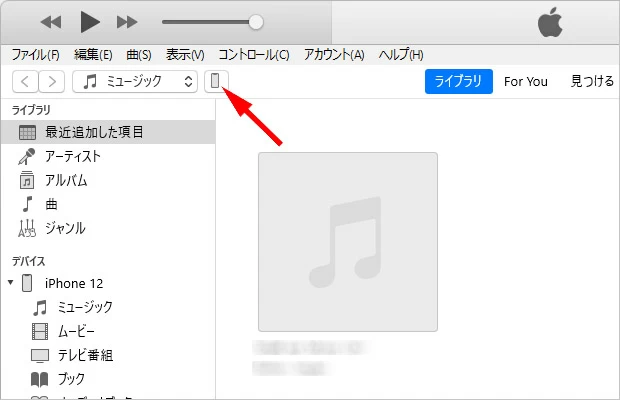Select 最近追加した項目 in the sidebar
Viewport: 620px width, 400px height.
point(94,132)
